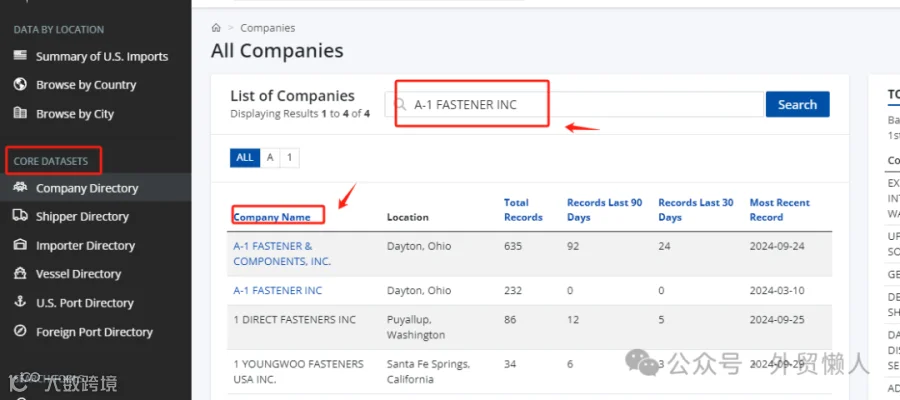Image resolution: width=900 pixels, height=400 pixels.
Task: Click the company search input field
Action: tap(575, 104)
